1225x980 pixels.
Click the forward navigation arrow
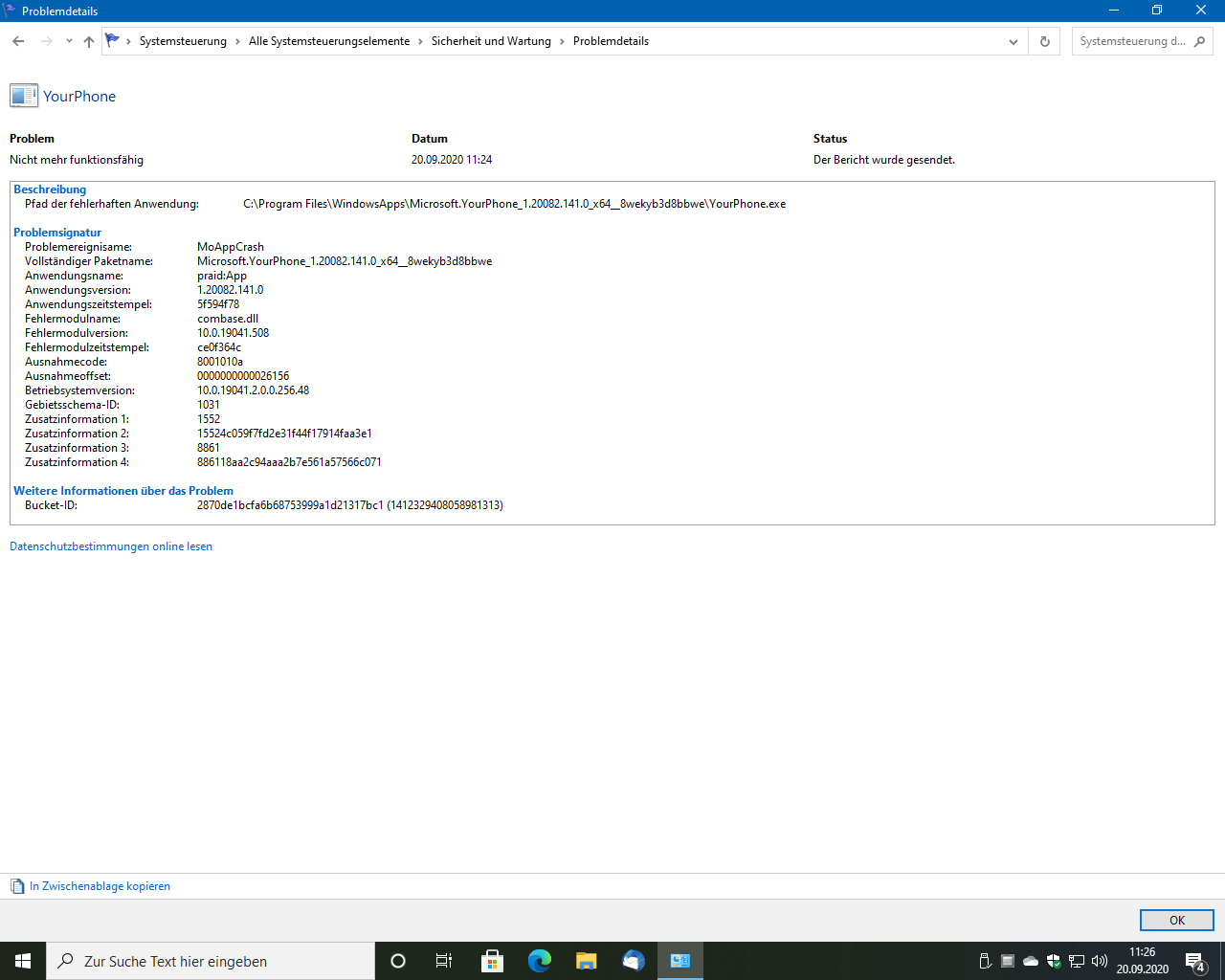(46, 41)
